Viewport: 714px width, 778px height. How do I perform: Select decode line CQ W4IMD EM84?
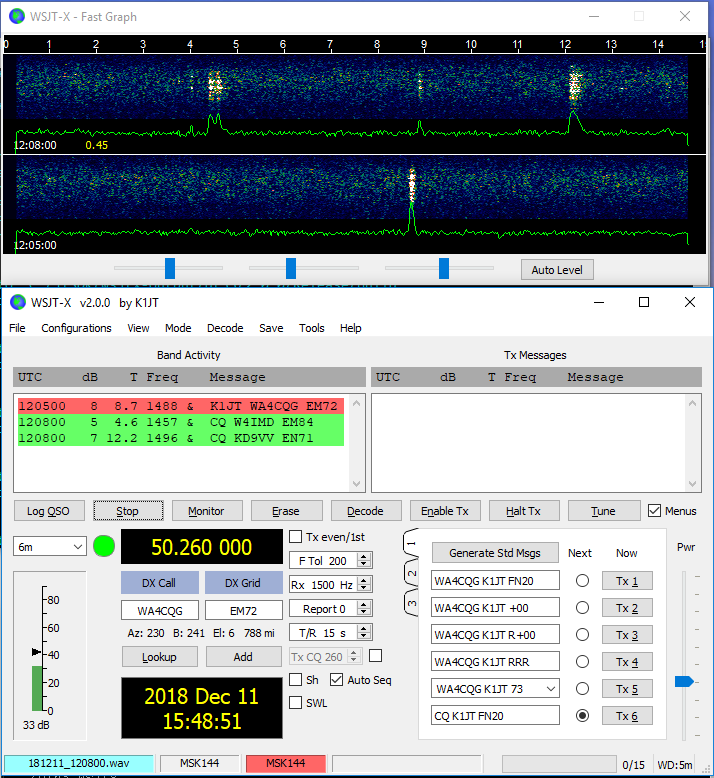click(181, 422)
